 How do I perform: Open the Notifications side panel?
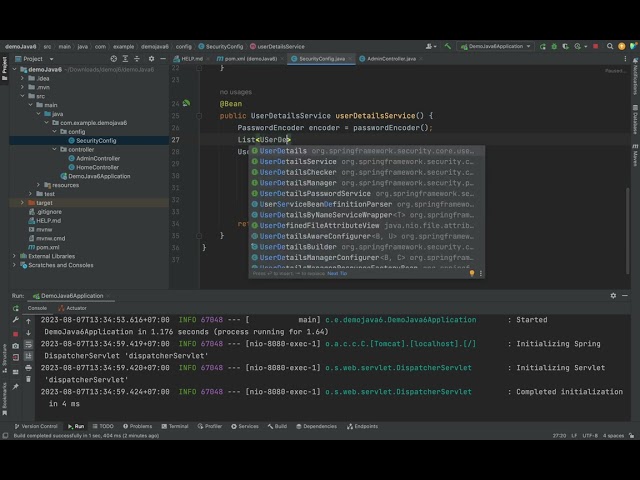point(635,76)
